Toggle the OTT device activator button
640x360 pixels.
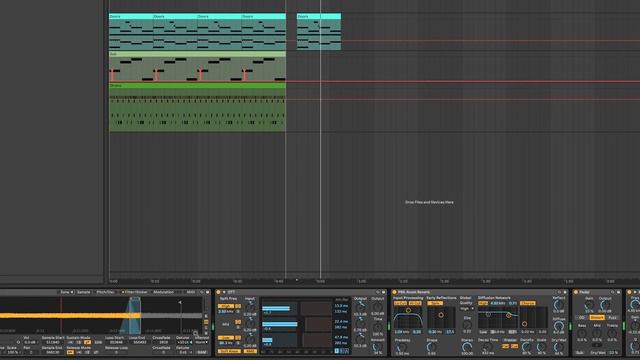[x=218, y=292]
